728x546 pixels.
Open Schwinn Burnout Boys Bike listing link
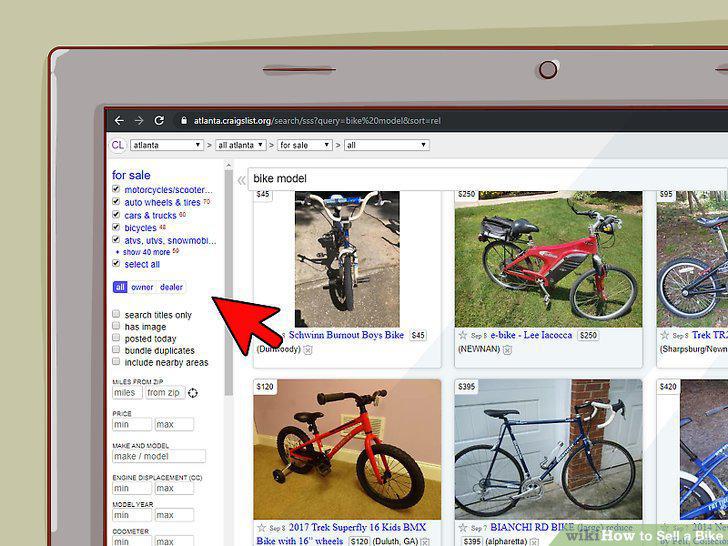pos(346,335)
